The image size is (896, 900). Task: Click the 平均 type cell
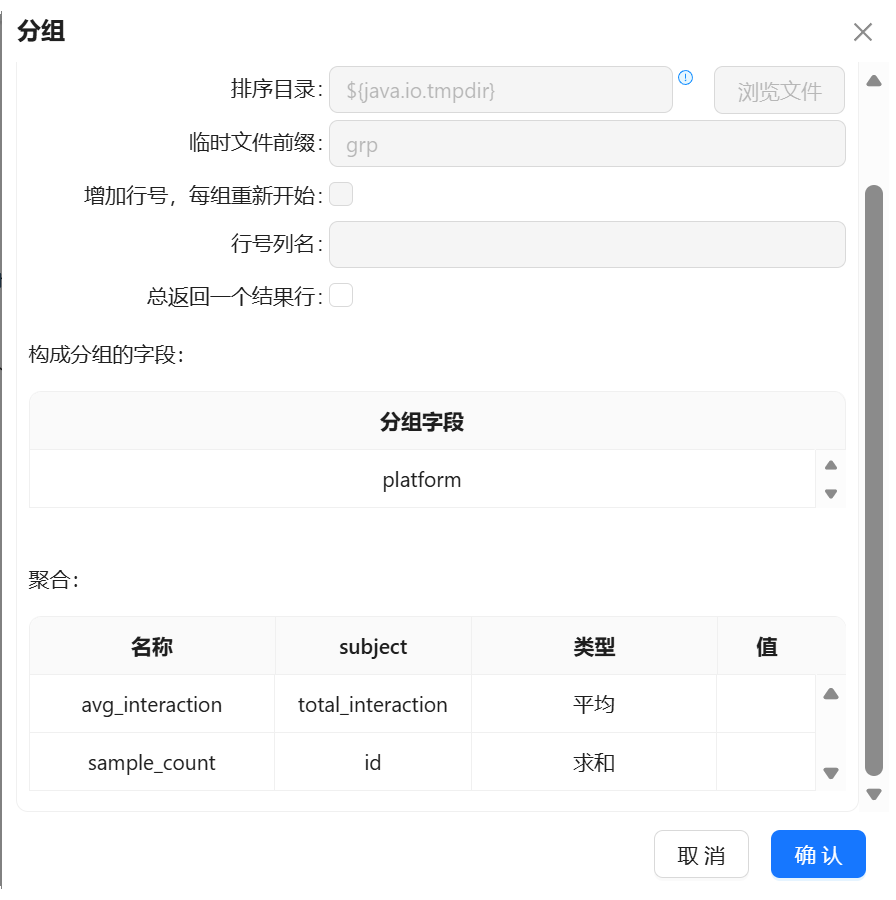[x=594, y=704]
